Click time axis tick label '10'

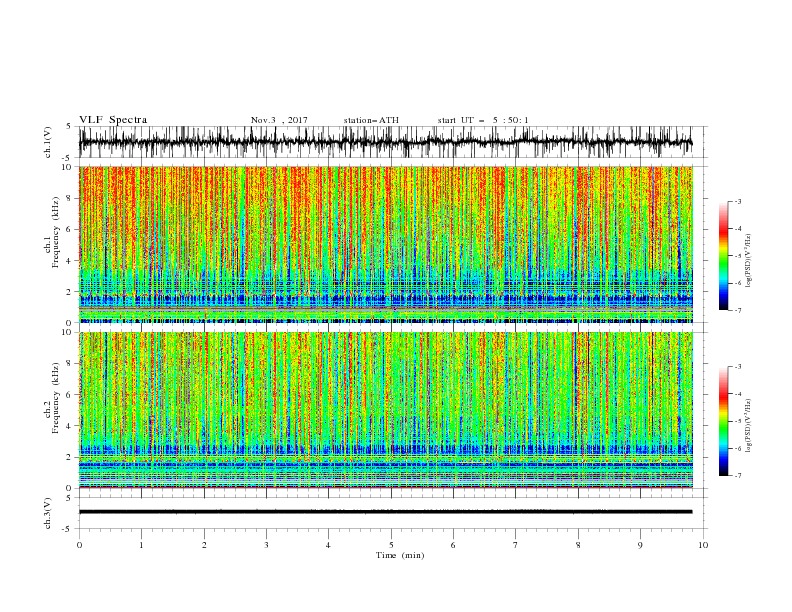point(703,545)
